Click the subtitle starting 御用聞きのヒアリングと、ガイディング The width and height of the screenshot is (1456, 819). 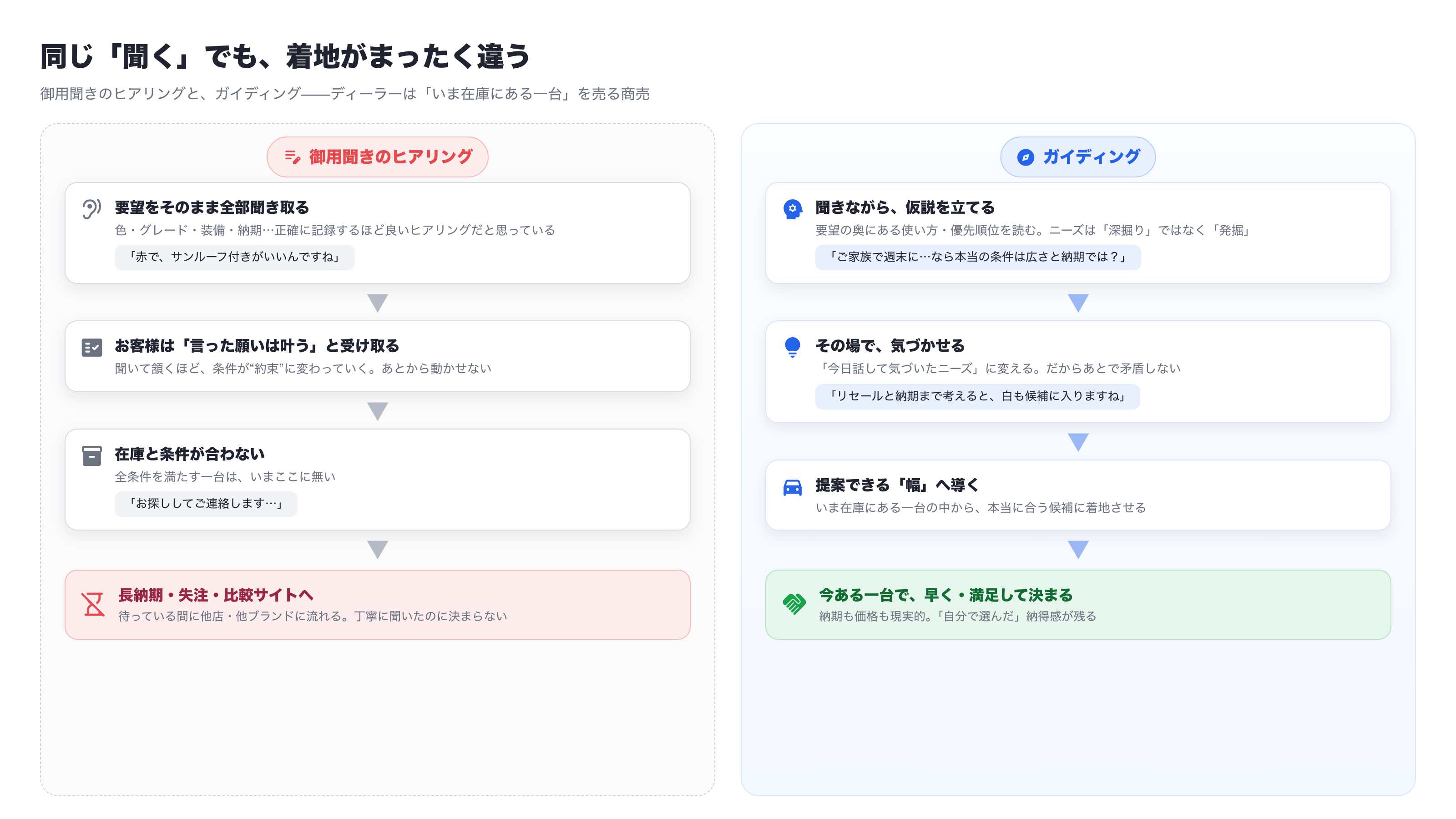coord(345,93)
